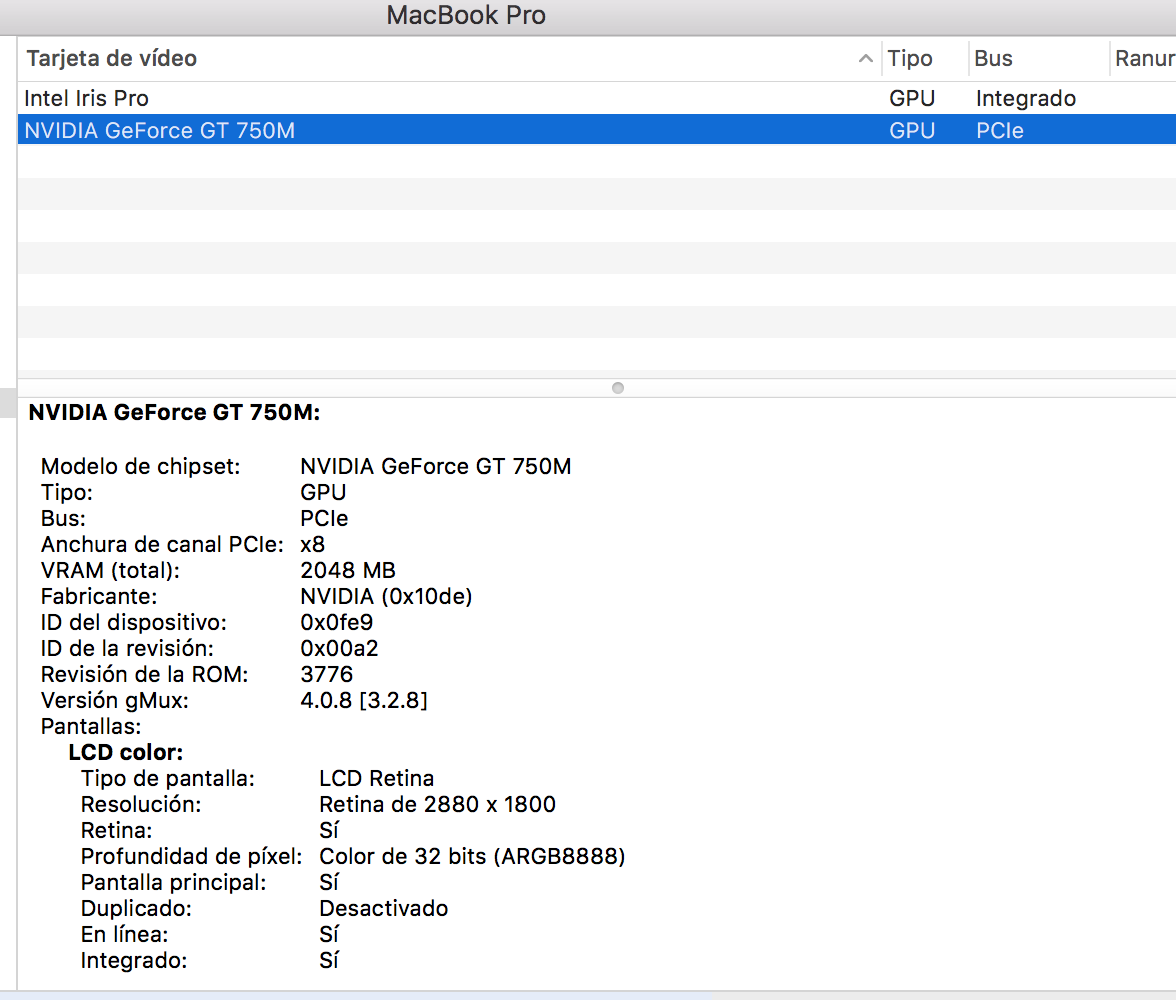Click the Duplicado: label

[136, 908]
